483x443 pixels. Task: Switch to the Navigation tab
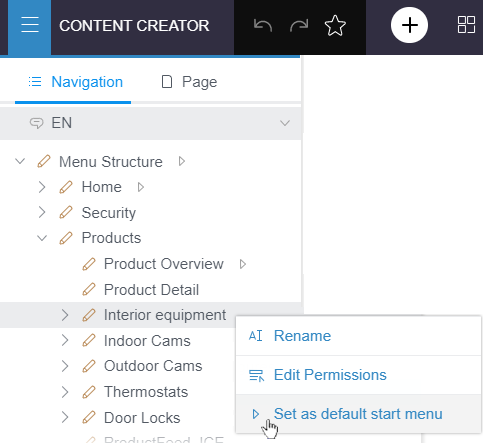coord(76,82)
